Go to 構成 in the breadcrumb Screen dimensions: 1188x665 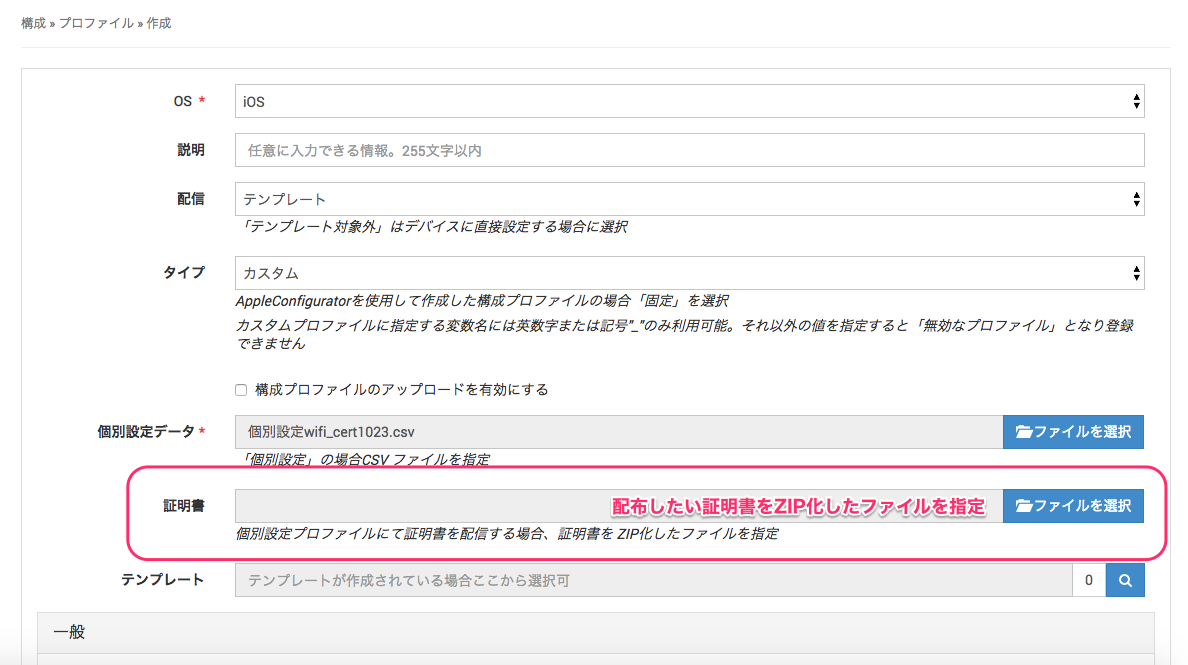coord(33,23)
